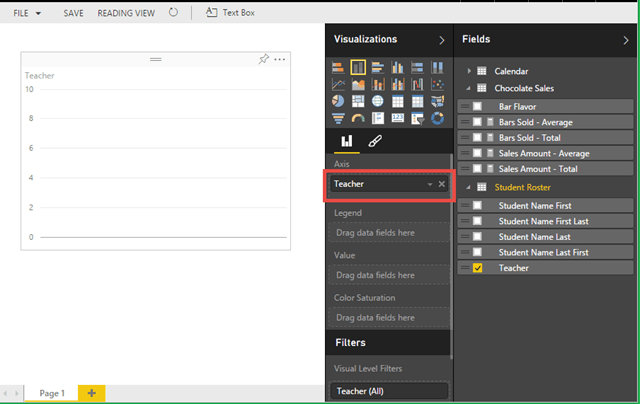Choose the funnel chart visualization
640x404 pixels.
click(339, 118)
